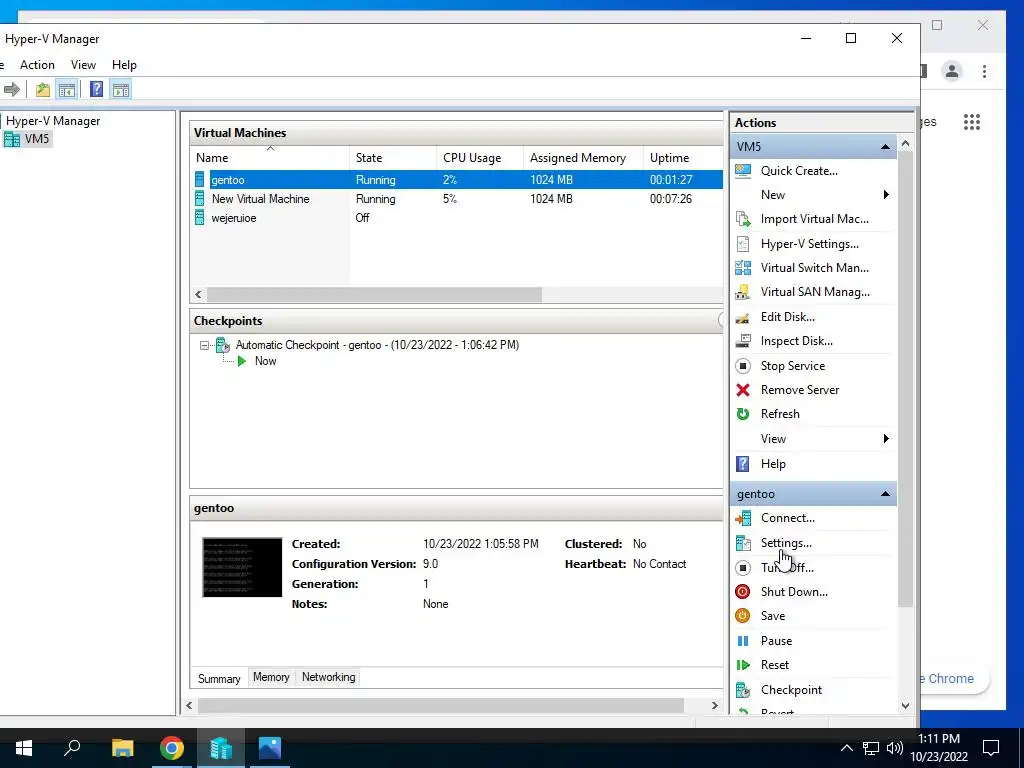Click Shut Down... for gentoo
1024x768 pixels.
pyautogui.click(x=793, y=592)
